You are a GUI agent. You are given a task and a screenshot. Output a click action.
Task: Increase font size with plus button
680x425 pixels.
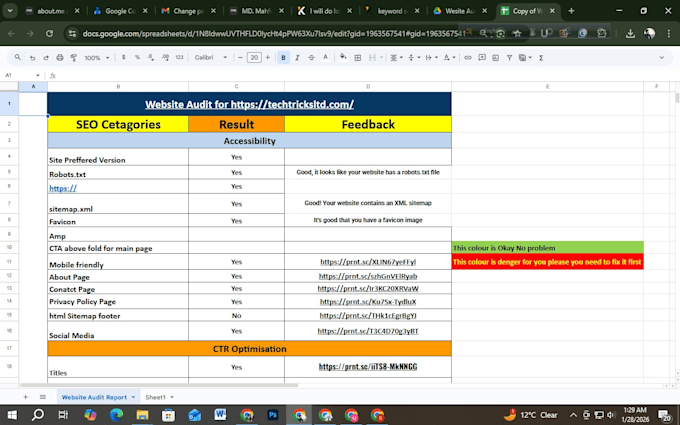click(268, 58)
